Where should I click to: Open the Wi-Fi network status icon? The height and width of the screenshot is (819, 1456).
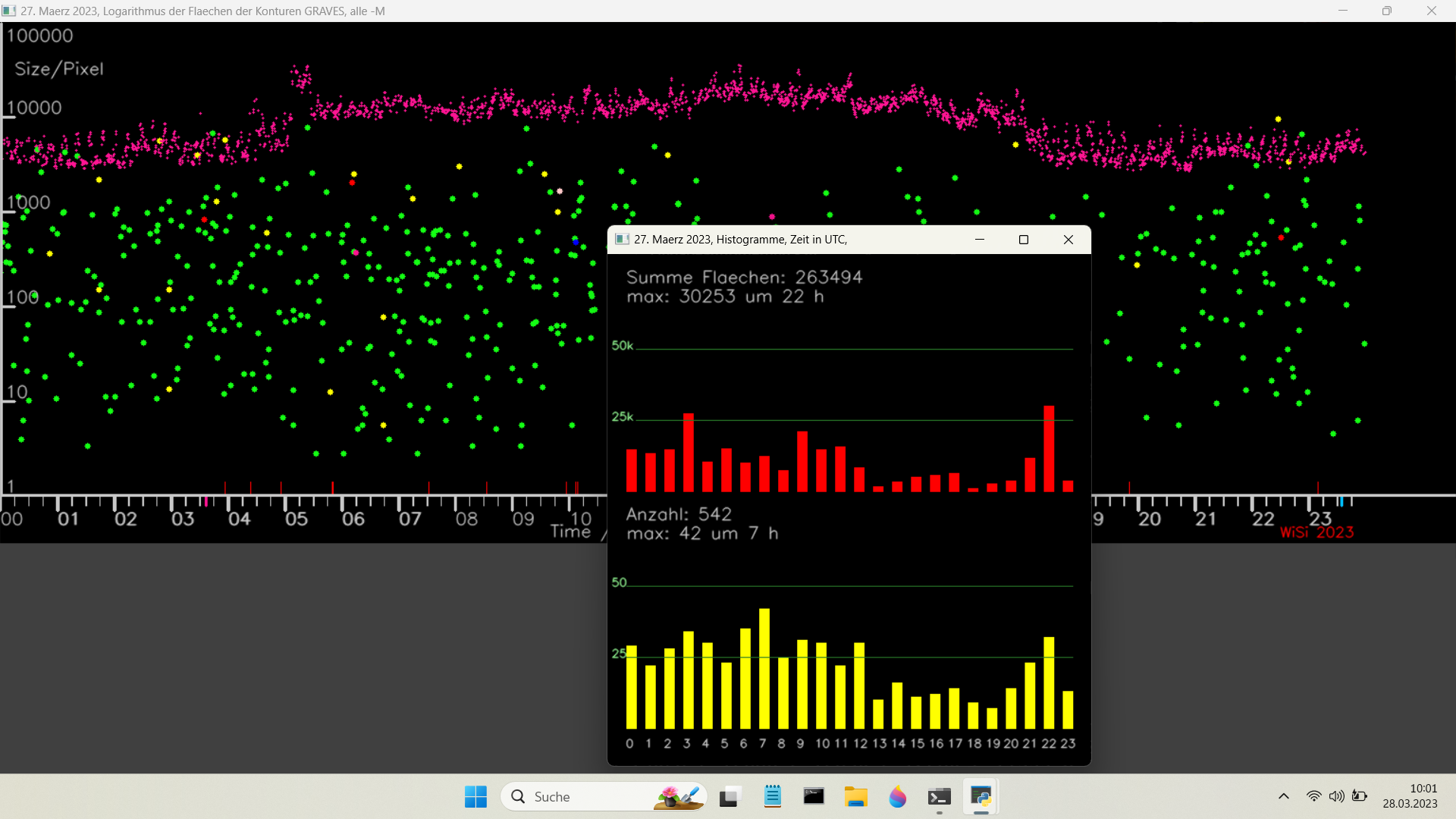[1313, 796]
